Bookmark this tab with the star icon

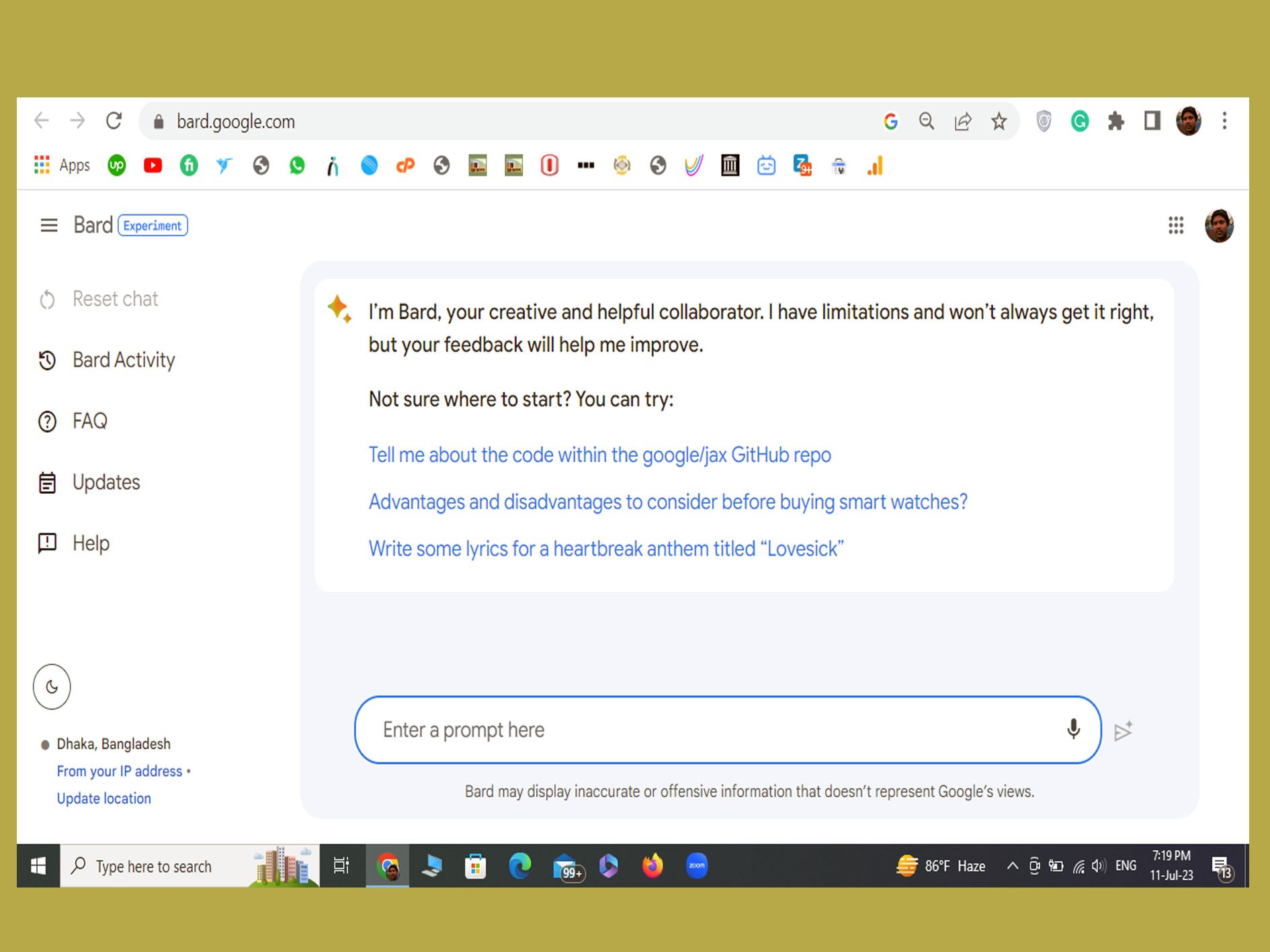[999, 122]
